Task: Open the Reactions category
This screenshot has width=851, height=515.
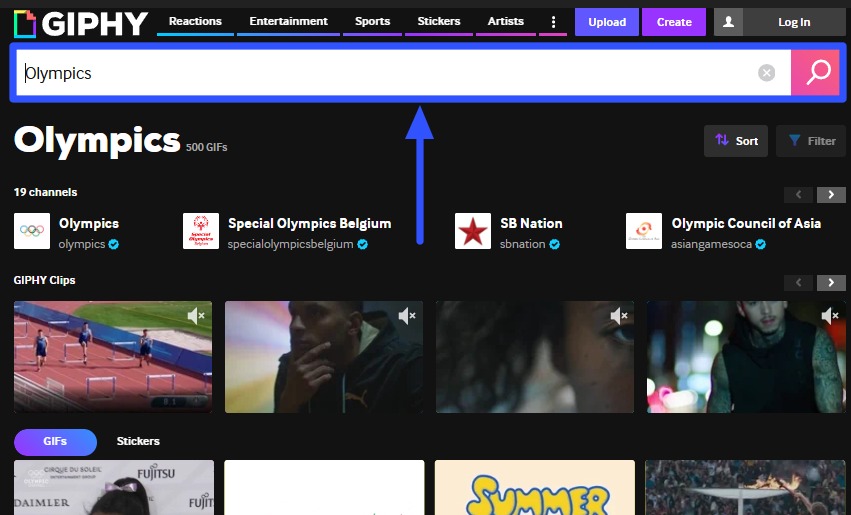Action: (195, 22)
